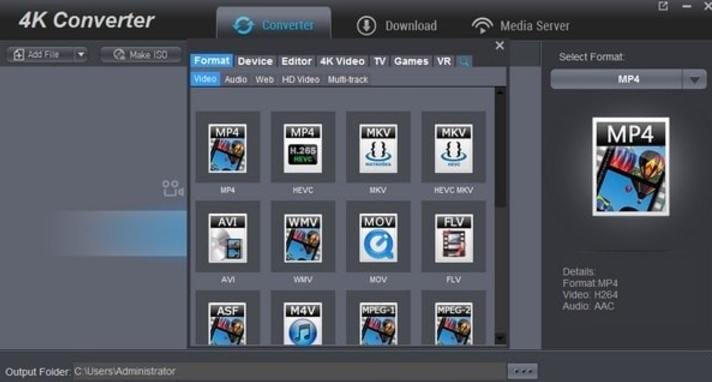This screenshot has height=382, width=712.
Task: Select the Video sub-tab
Action: tap(205, 79)
